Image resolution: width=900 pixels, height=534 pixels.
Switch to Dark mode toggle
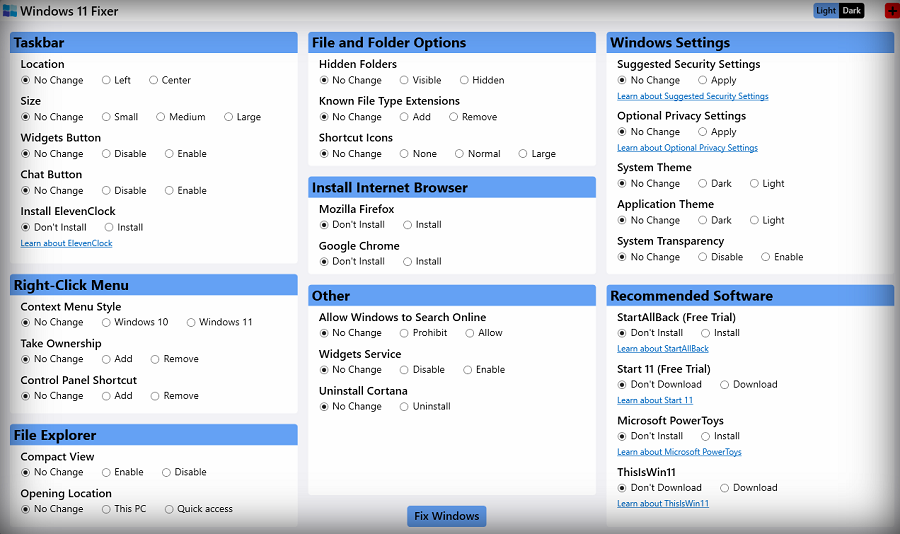click(852, 11)
